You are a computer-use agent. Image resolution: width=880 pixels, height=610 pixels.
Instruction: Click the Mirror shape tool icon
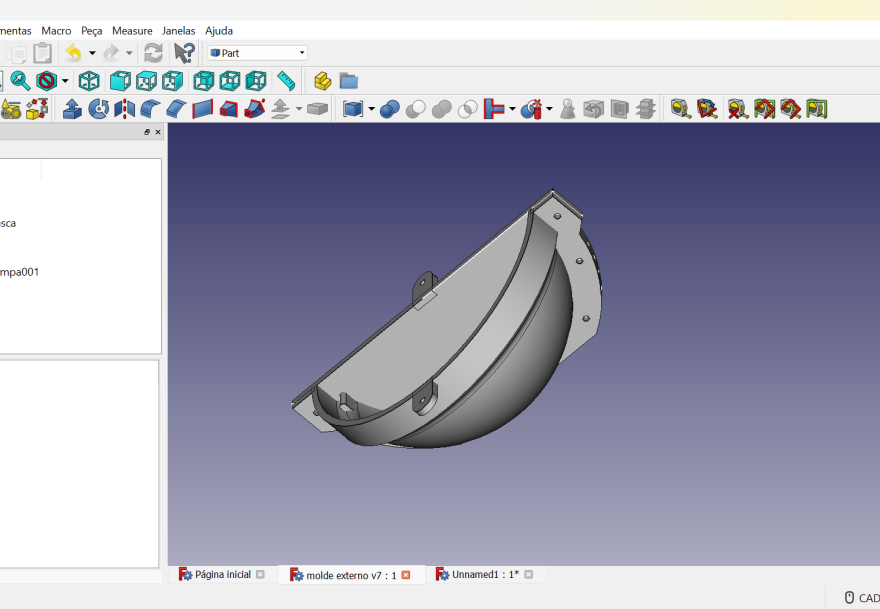(x=124, y=108)
